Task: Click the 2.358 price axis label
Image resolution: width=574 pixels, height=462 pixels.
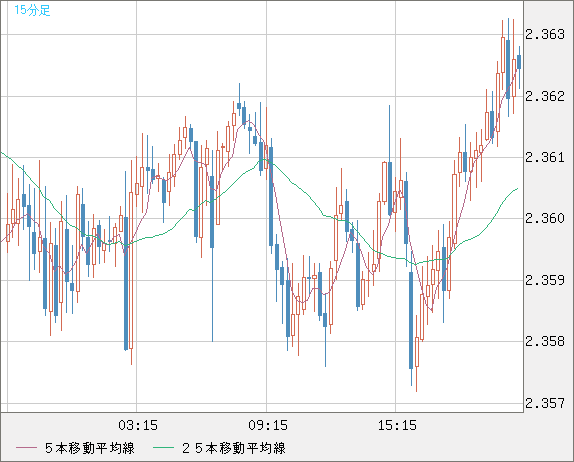Action: tap(545, 342)
